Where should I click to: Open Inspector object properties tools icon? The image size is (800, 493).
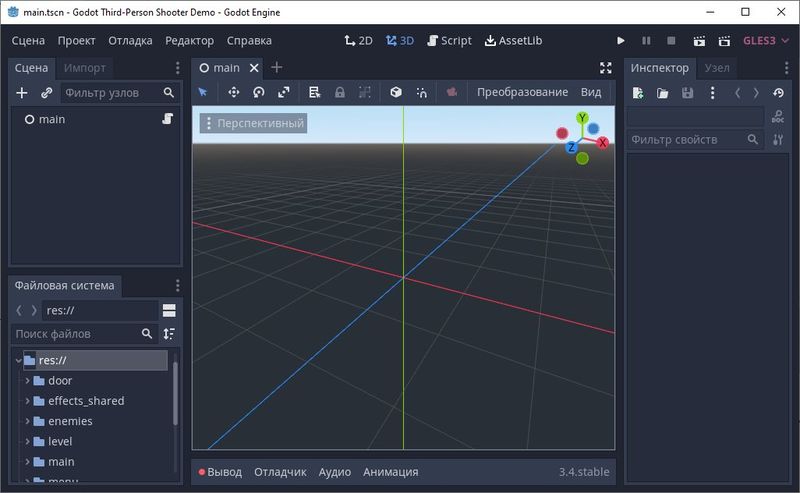coord(778,139)
